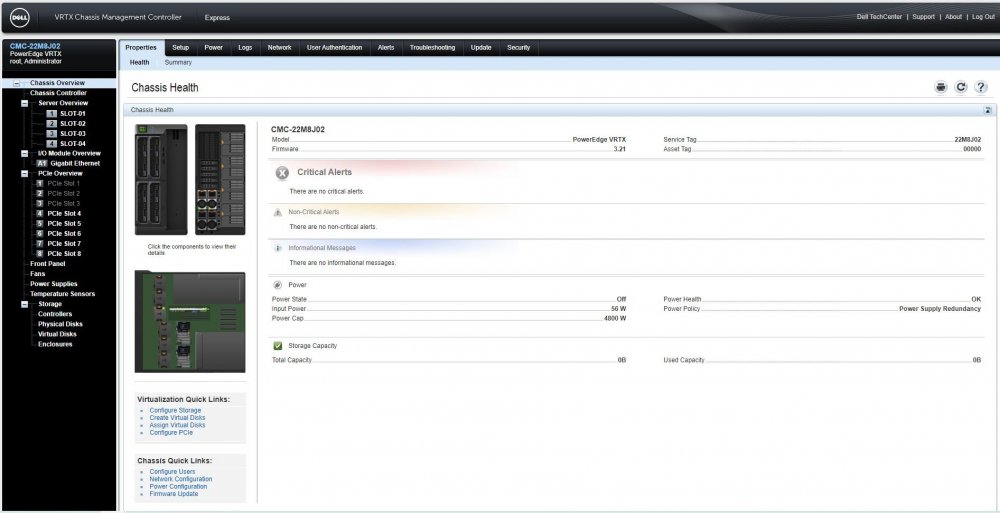
Task: Refresh the Chassis Health page
Action: tap(960, 87)
